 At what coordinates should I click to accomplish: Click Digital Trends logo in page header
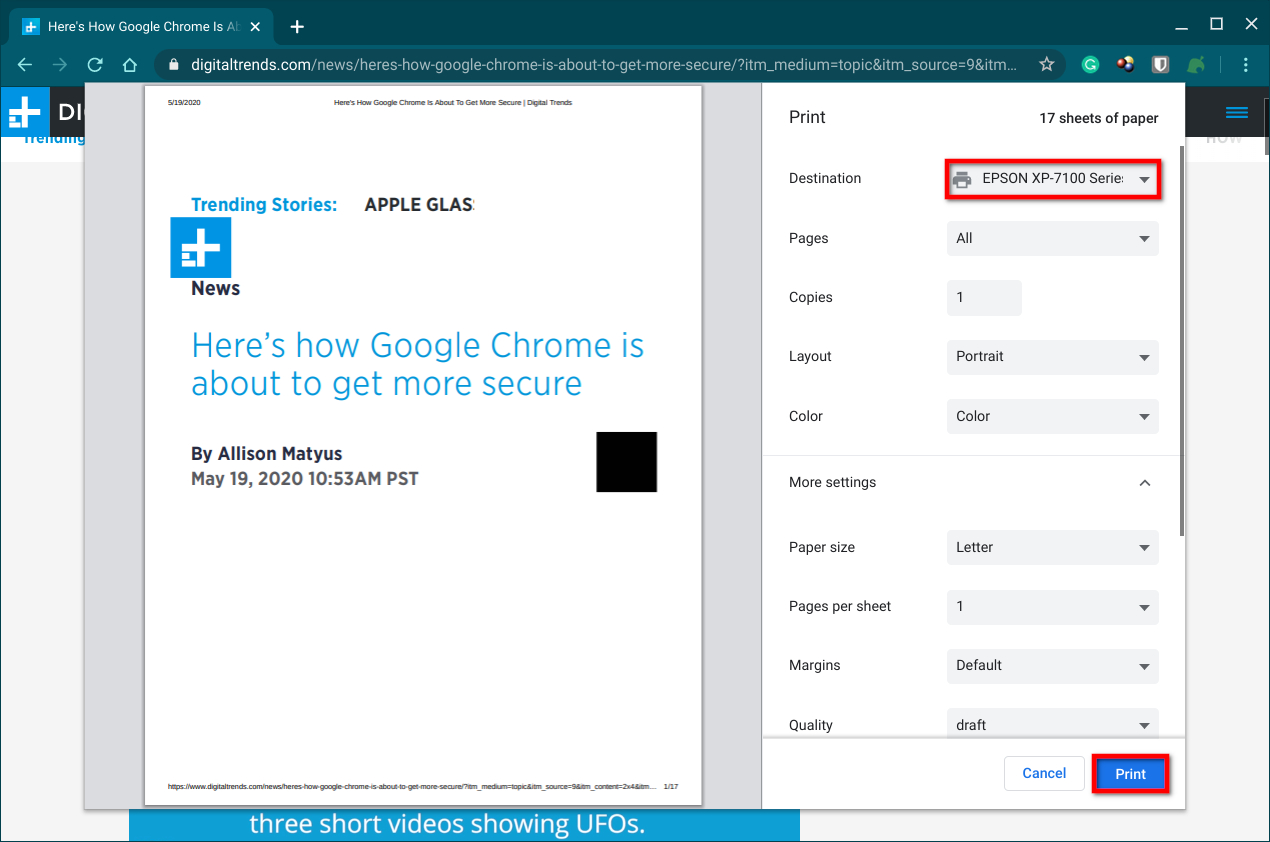point(24,112)
